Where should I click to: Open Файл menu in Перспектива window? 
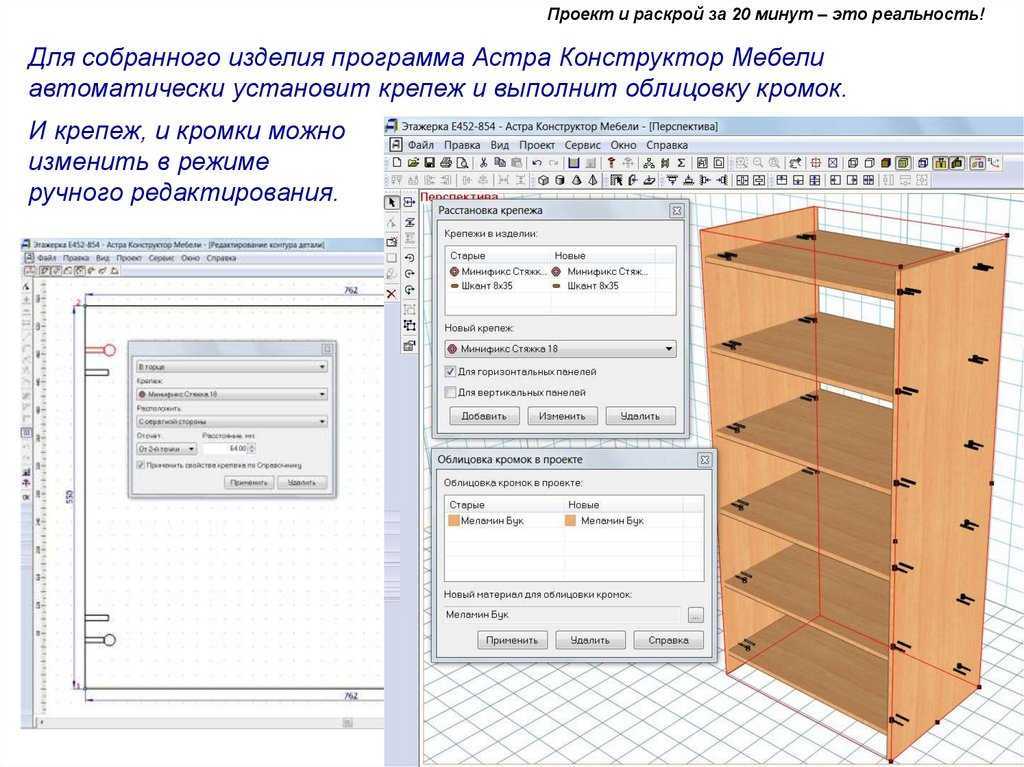(421, 145)
